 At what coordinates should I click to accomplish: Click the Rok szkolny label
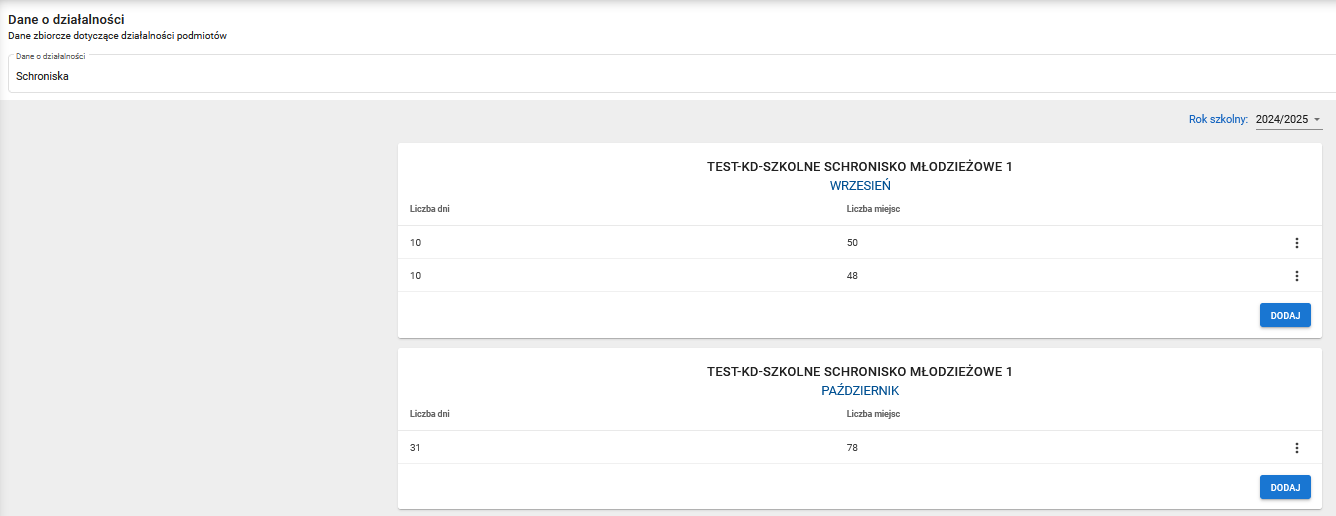click(1218, 120)
